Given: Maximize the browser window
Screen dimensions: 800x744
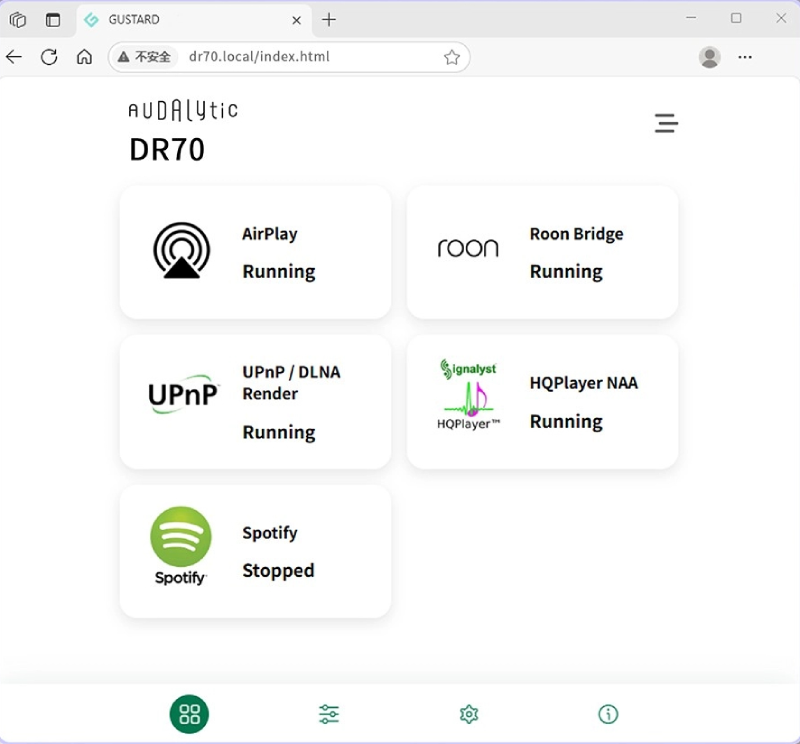Looking at the screenshot, I should point(736,18).
